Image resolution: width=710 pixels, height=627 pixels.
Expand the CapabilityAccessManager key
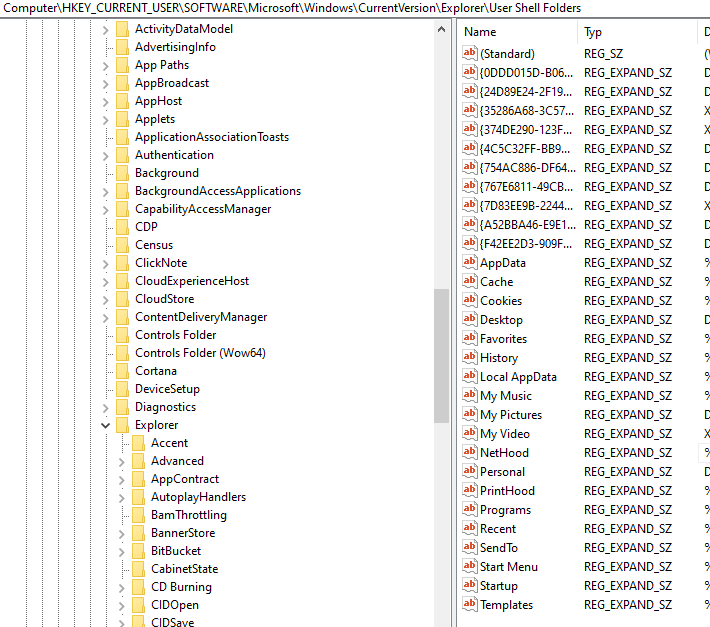(x=106, y=210)
